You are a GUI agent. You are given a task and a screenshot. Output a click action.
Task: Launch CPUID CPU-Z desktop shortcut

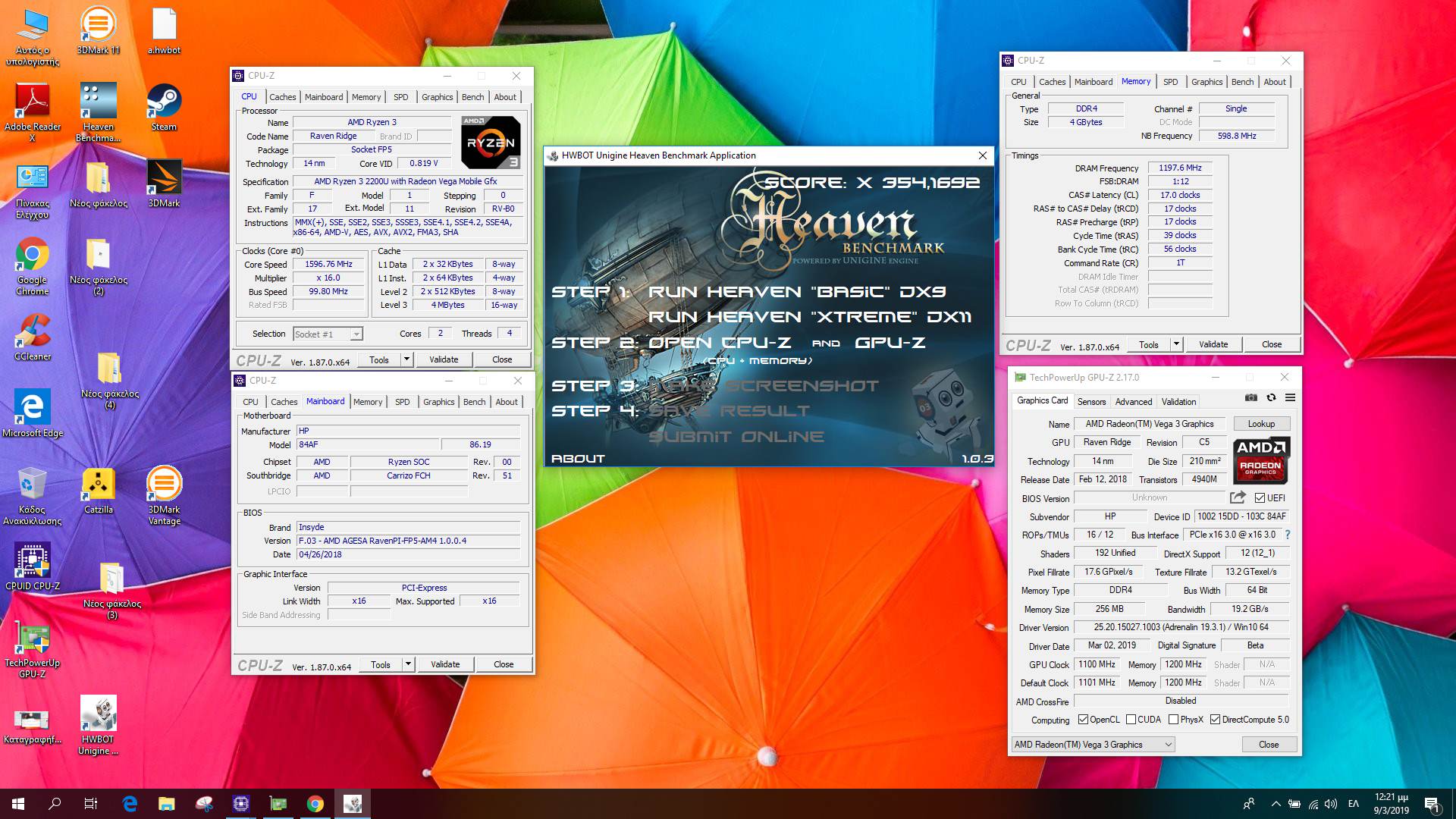[x=32, y=566]
